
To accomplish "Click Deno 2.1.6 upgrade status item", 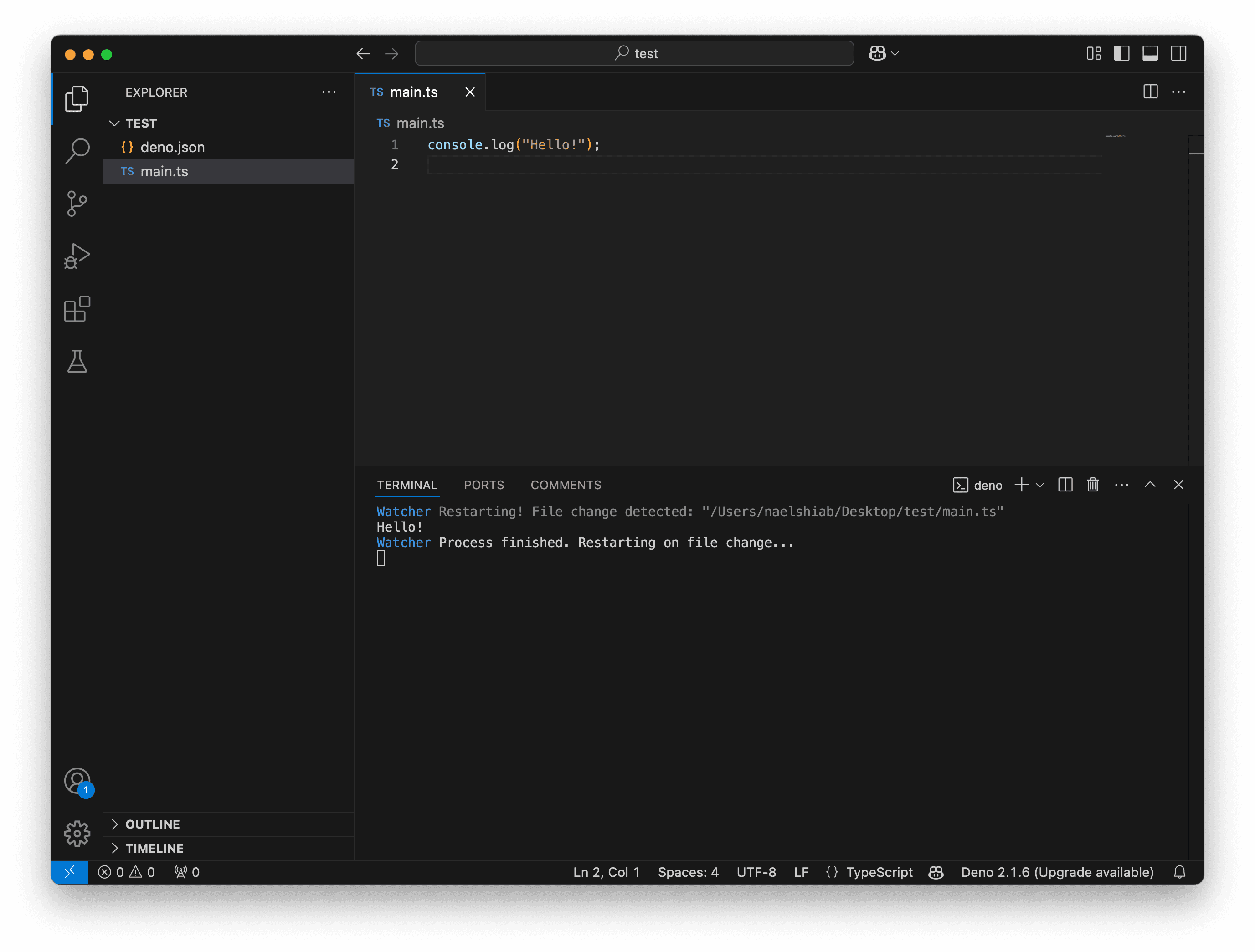I will coord(1057,872).
